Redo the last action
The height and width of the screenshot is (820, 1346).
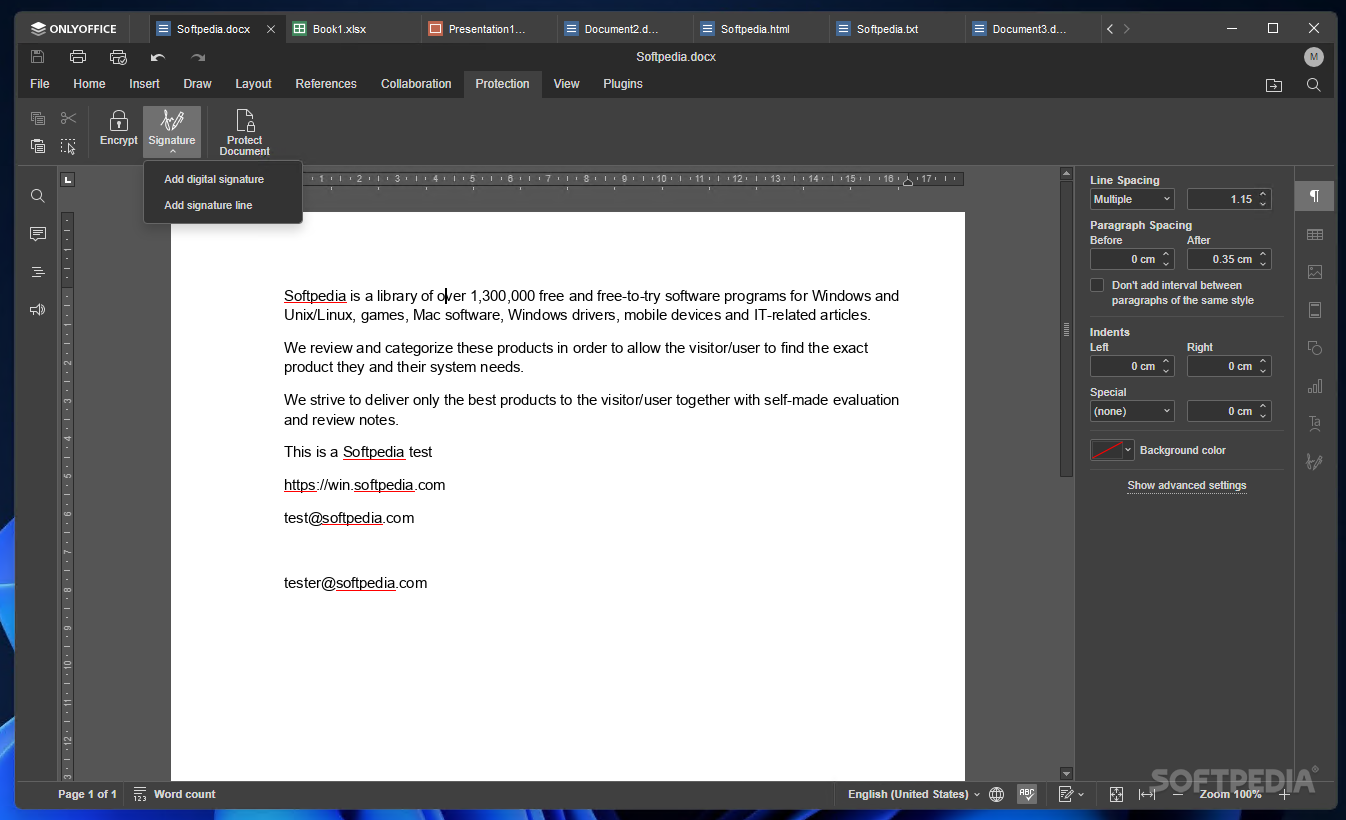coord(198,57)
